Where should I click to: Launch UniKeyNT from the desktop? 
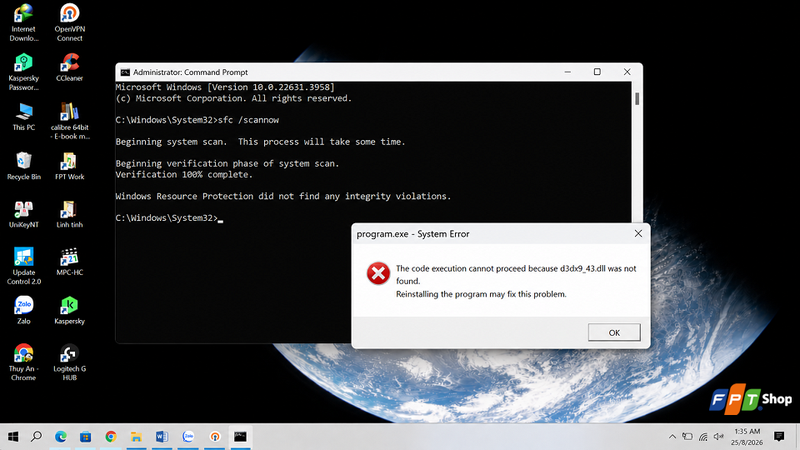point(23,214)
